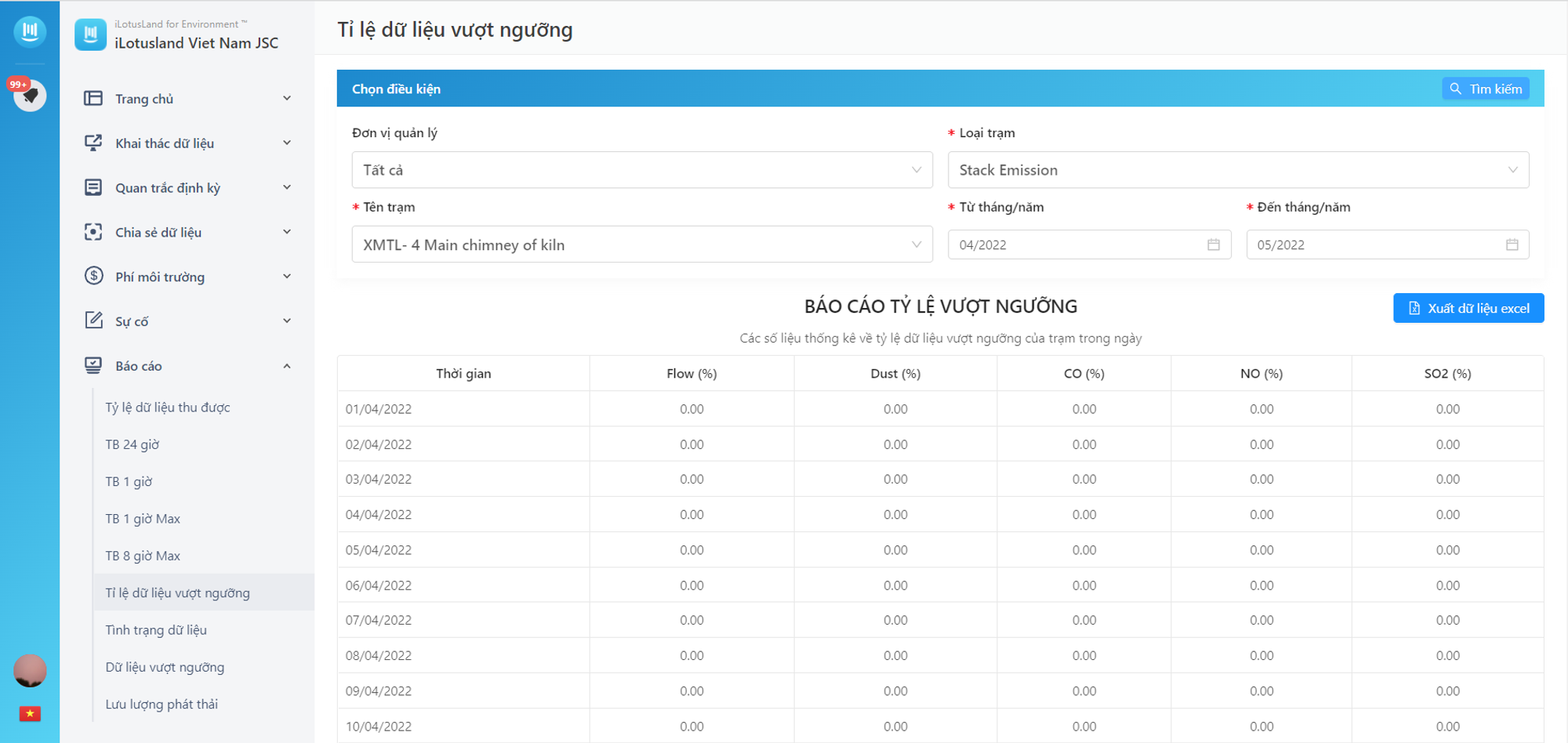
Task: Click calendar icon in Từ tháng/năm field
Action: (1214, 245)
